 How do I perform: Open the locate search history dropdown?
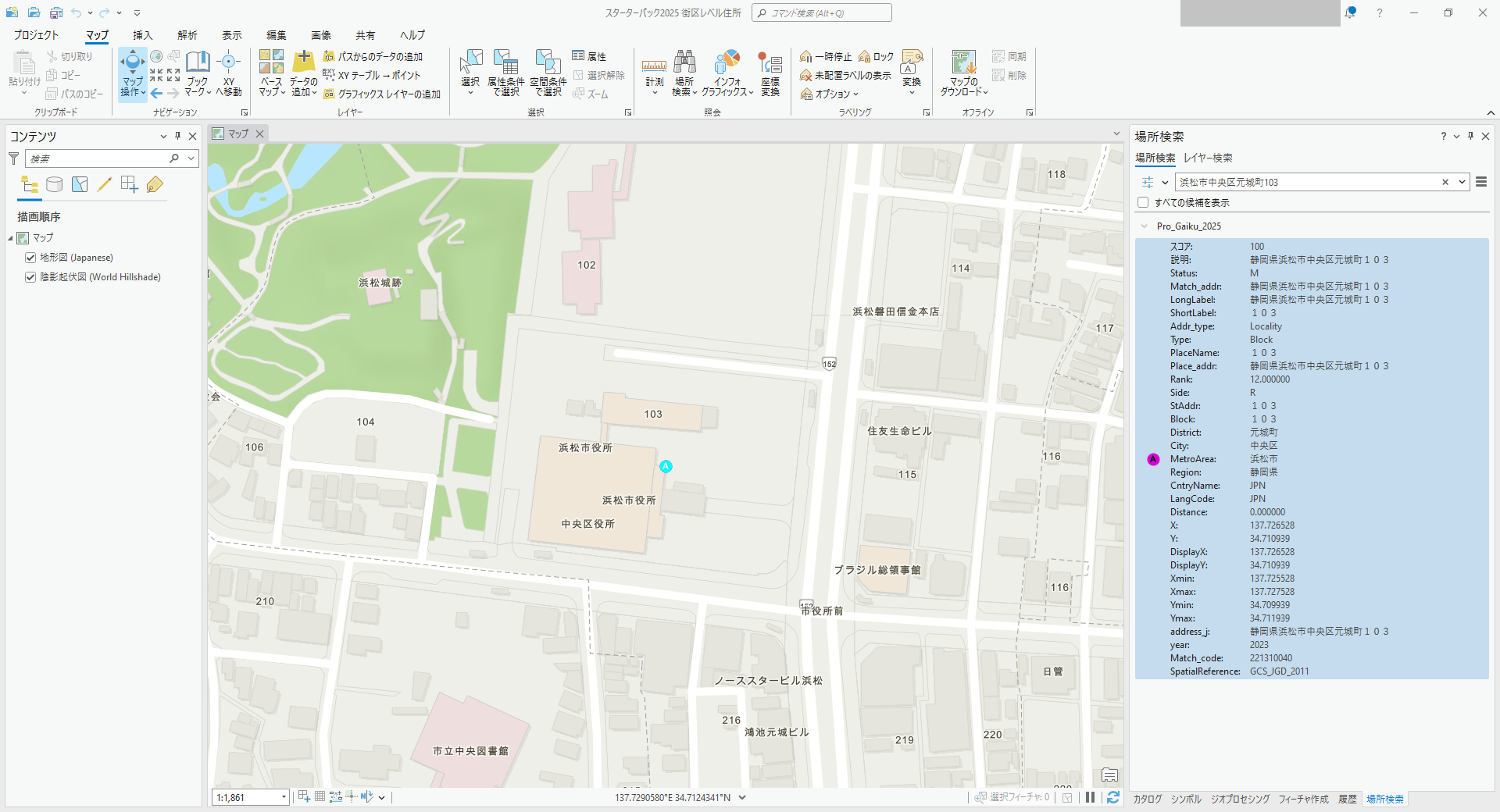click(x=1462, y=182)
